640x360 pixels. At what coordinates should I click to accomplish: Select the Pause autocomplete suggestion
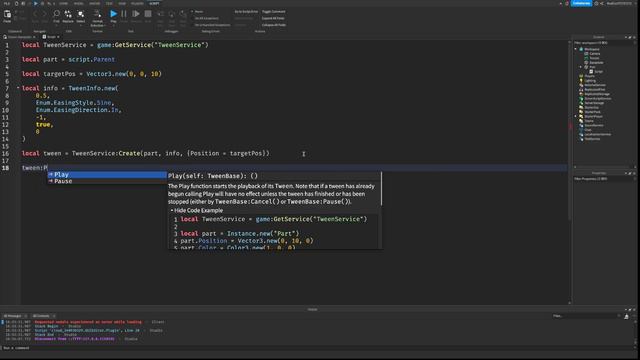107,181
